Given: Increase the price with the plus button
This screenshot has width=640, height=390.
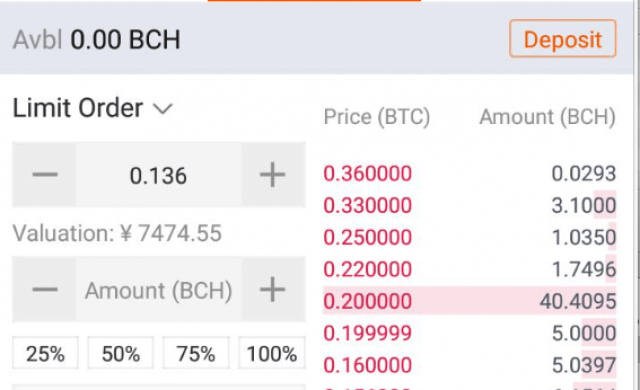Looking at the screenshot, I should 273,175.
